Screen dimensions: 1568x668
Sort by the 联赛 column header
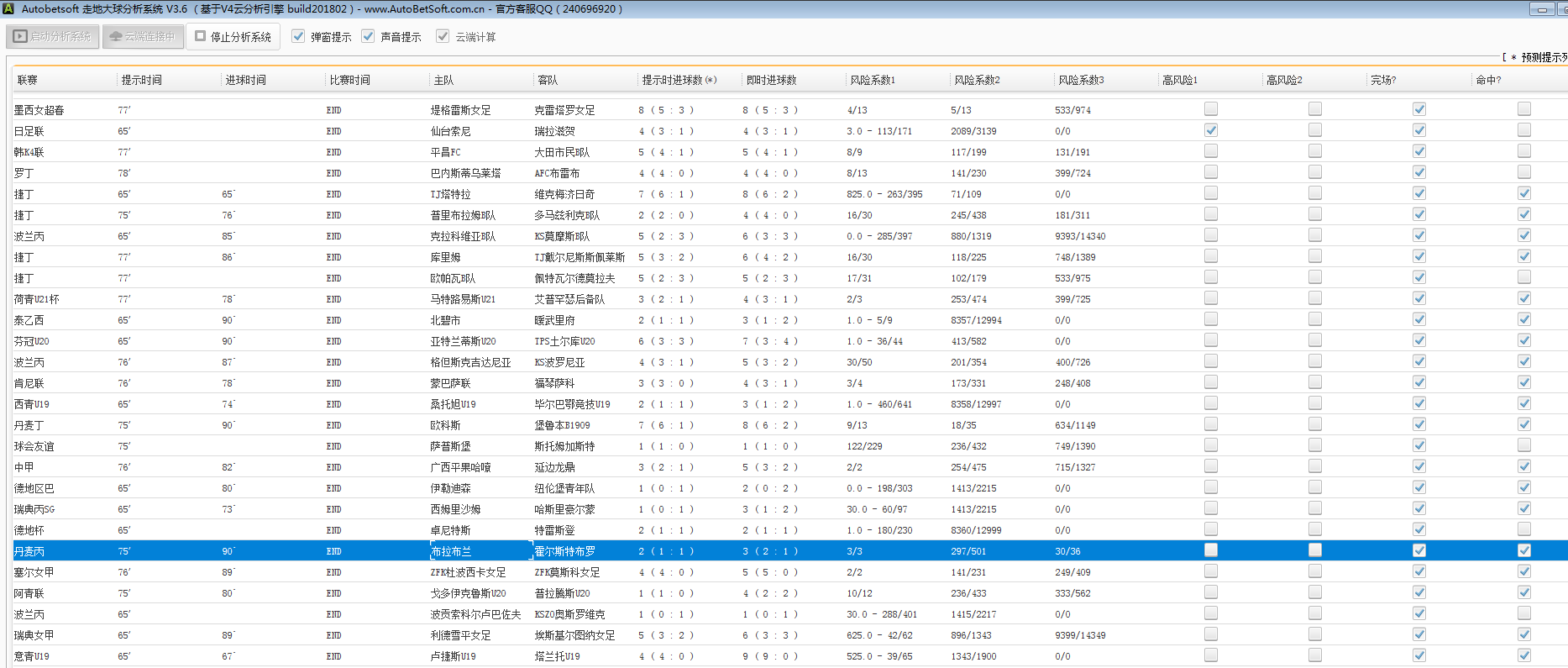(28, 80)
